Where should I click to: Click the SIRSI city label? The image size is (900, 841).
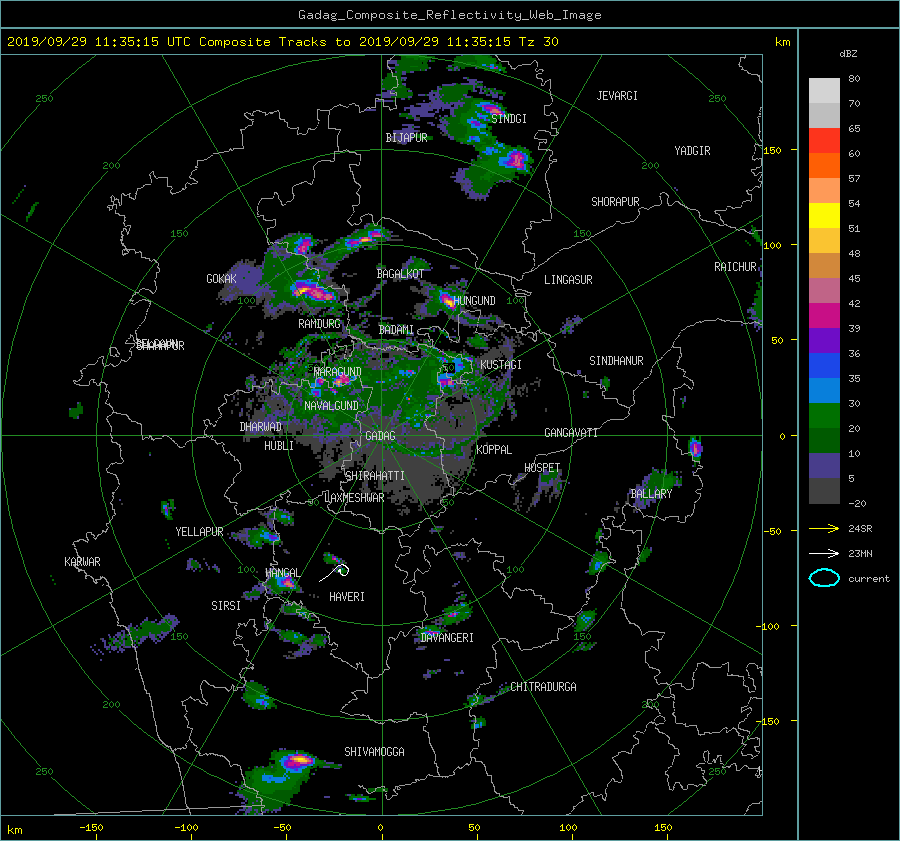point(226,606)
